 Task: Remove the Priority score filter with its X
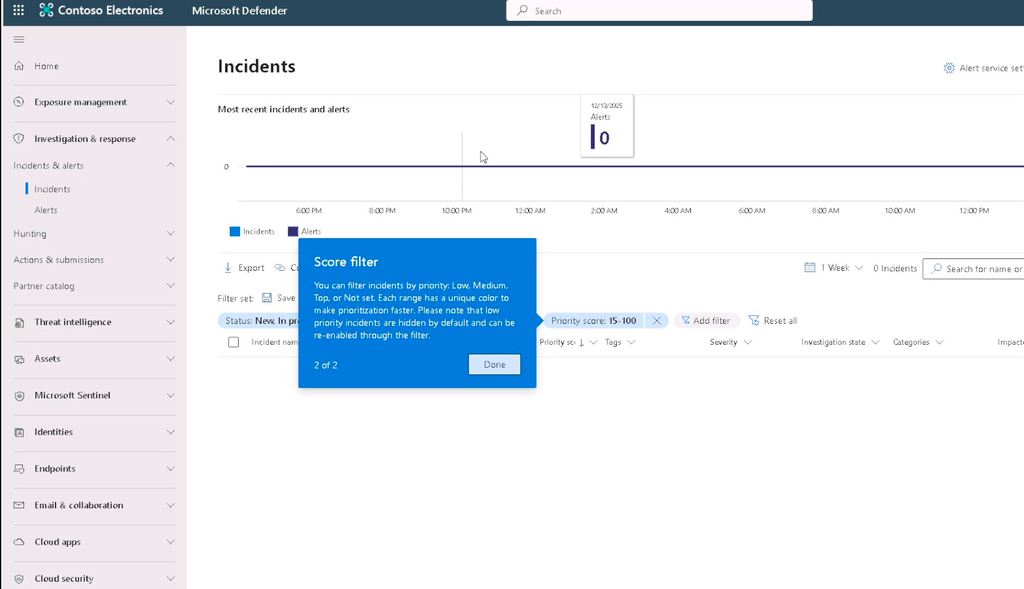click(x=656, y=321)
